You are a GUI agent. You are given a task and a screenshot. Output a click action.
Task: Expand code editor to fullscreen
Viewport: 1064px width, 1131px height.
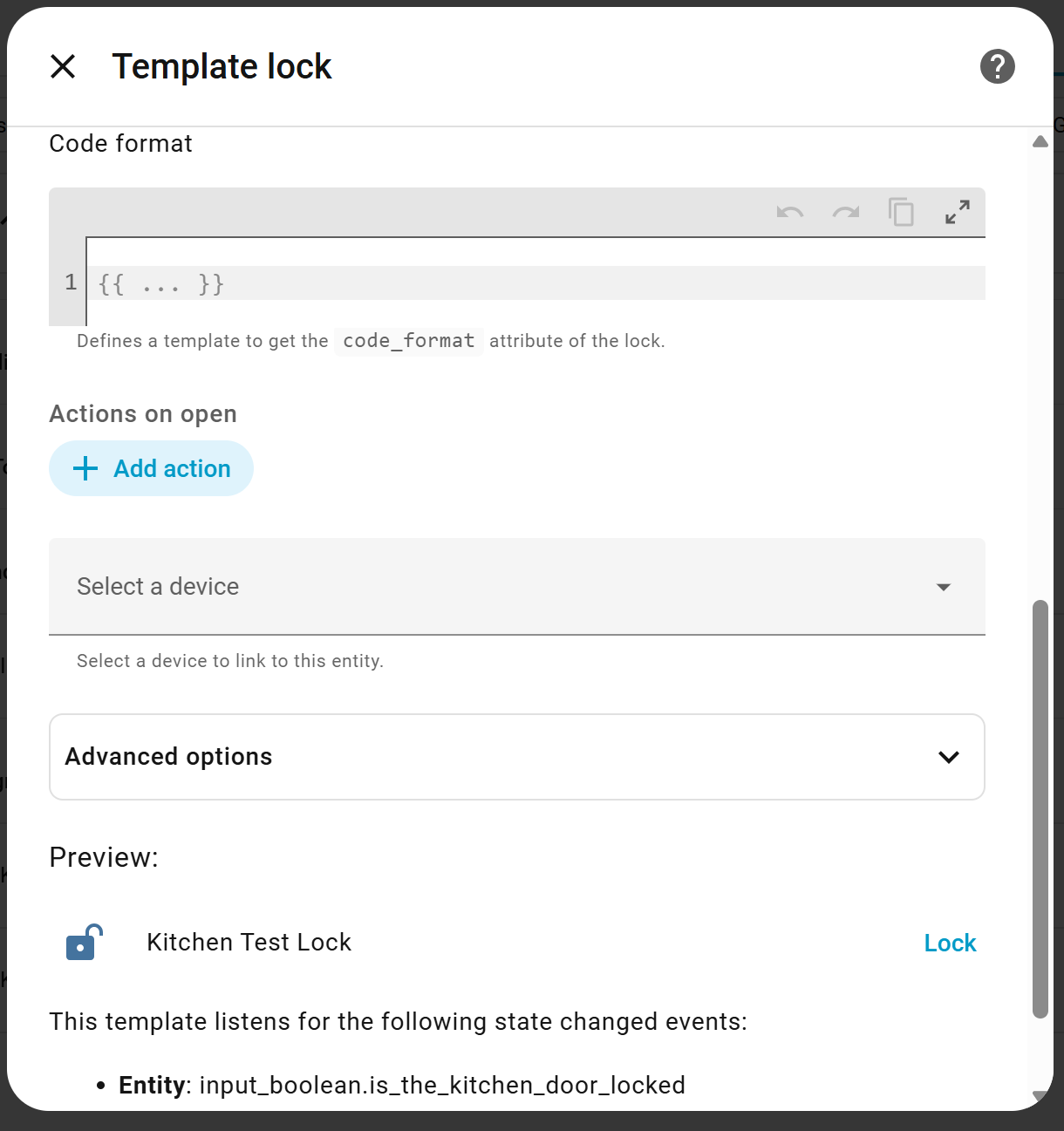(957, 213)
